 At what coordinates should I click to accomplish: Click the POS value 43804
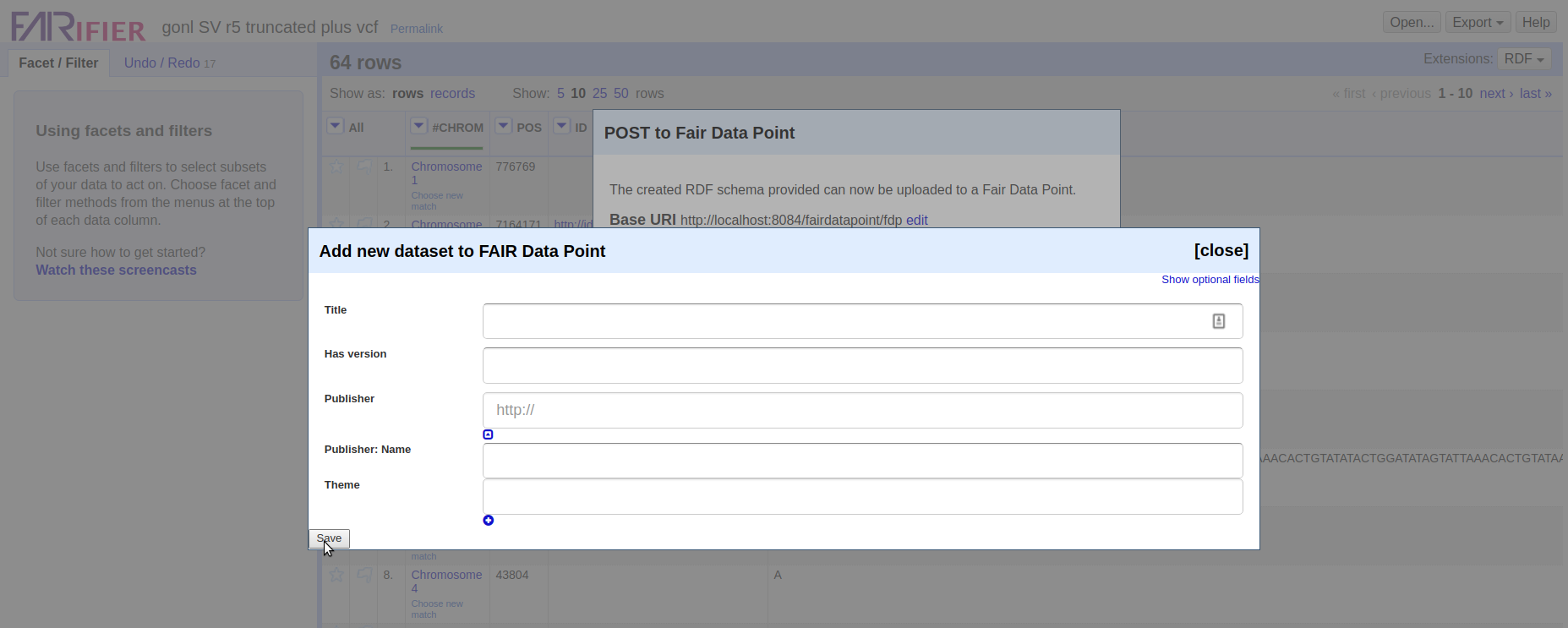click(512, 575)
